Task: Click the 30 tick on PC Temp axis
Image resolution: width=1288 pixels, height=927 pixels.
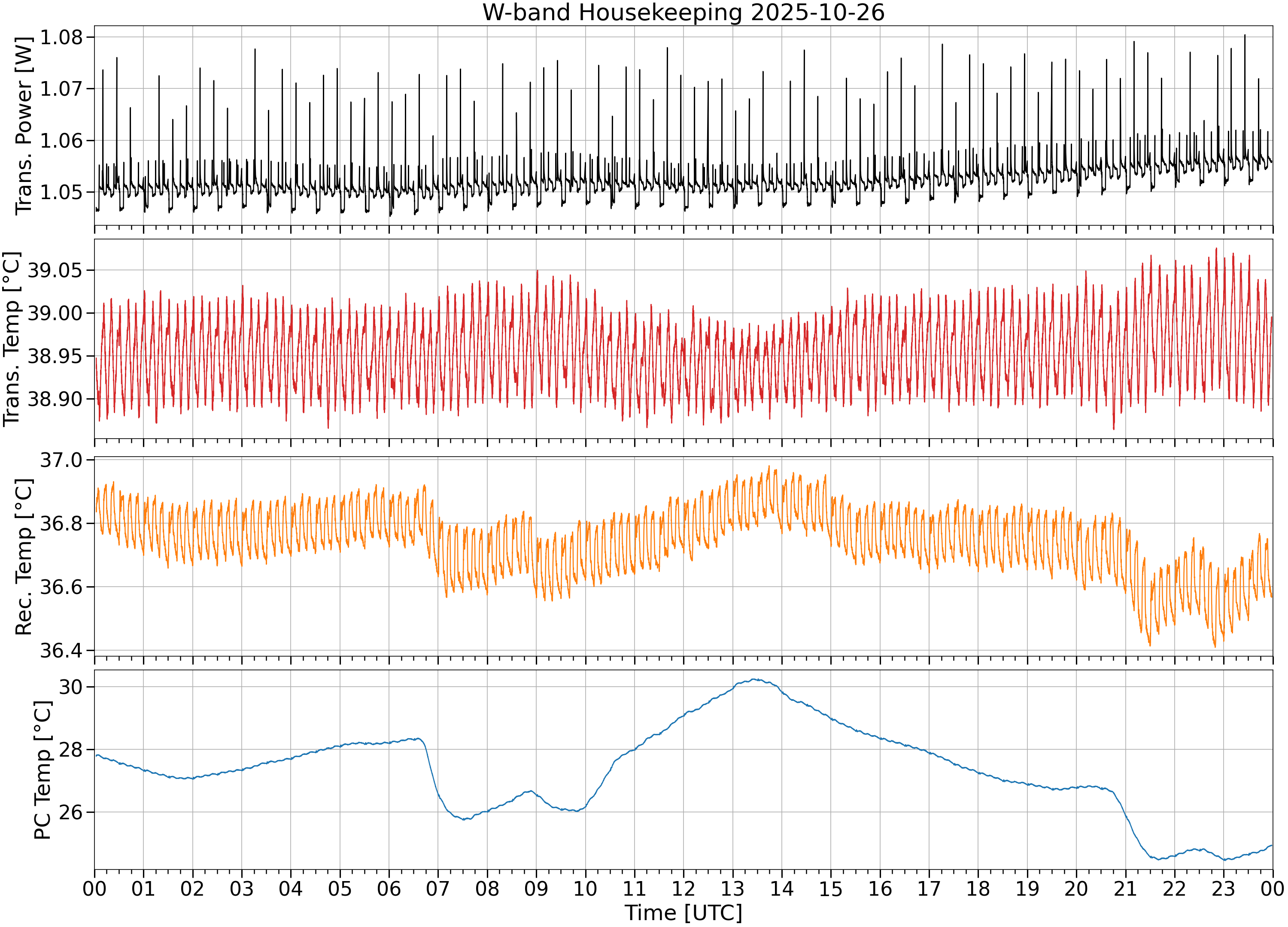Action: [x=70, y=687]
